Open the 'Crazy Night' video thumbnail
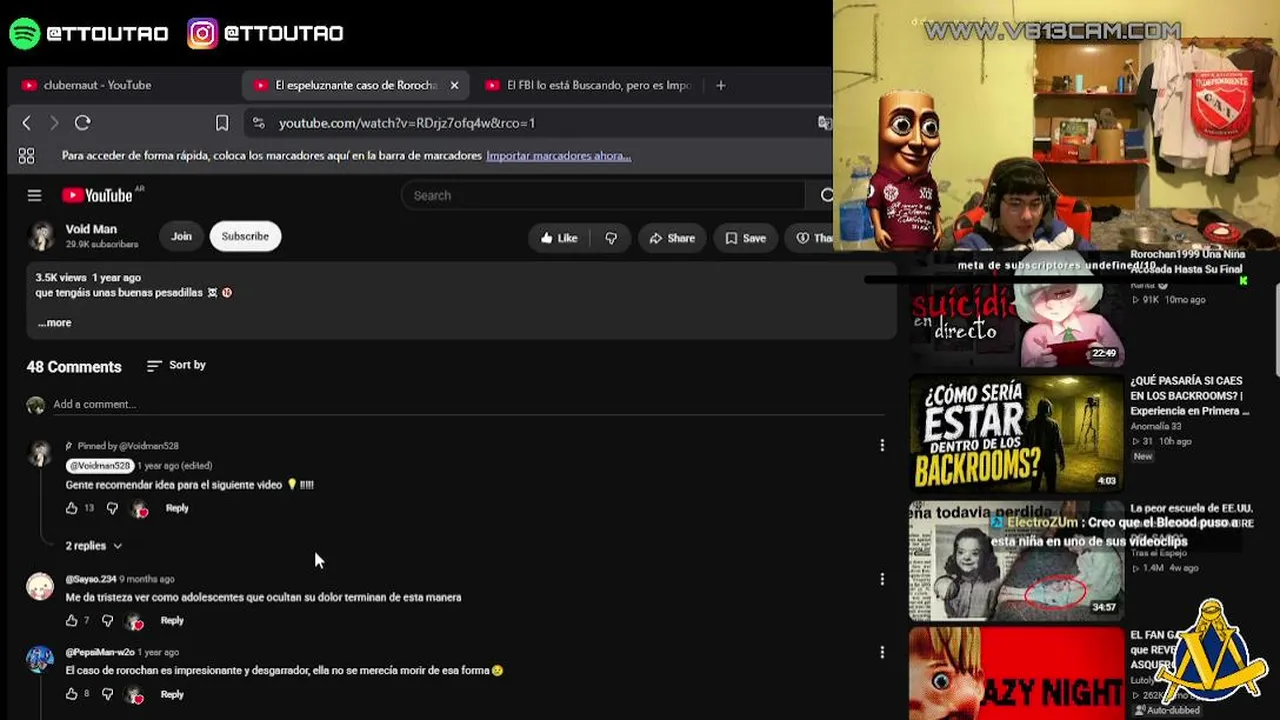This screenshot has height=720, width=1280. pos(1017,673)
